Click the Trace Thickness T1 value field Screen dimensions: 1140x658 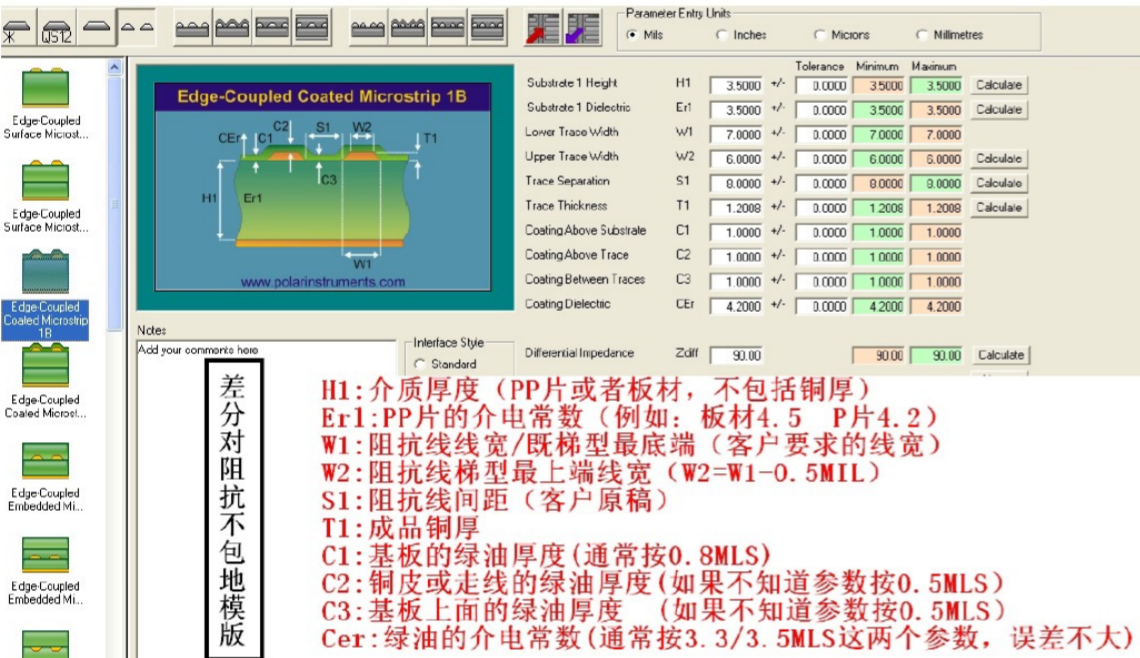736,208
